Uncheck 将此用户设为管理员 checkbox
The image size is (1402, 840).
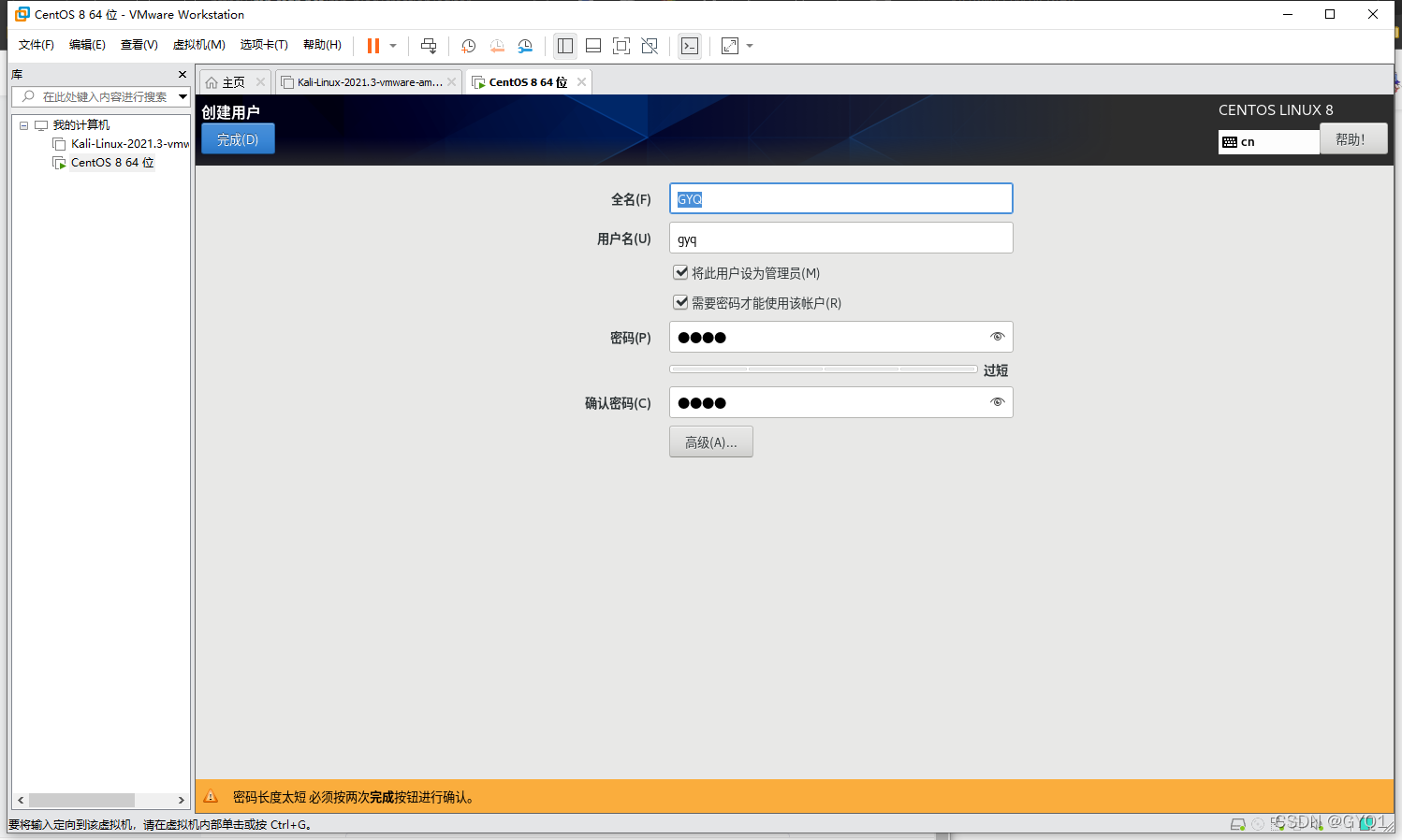coord(681,272)
